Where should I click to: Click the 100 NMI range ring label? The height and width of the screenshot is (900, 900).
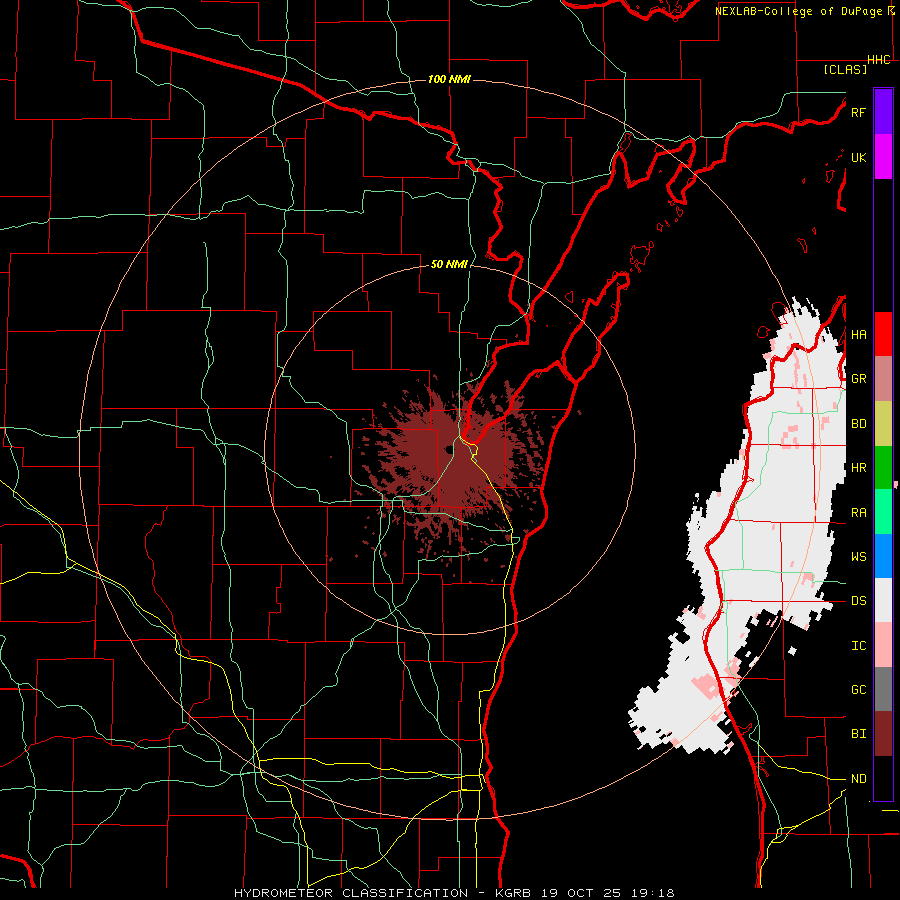449,79
